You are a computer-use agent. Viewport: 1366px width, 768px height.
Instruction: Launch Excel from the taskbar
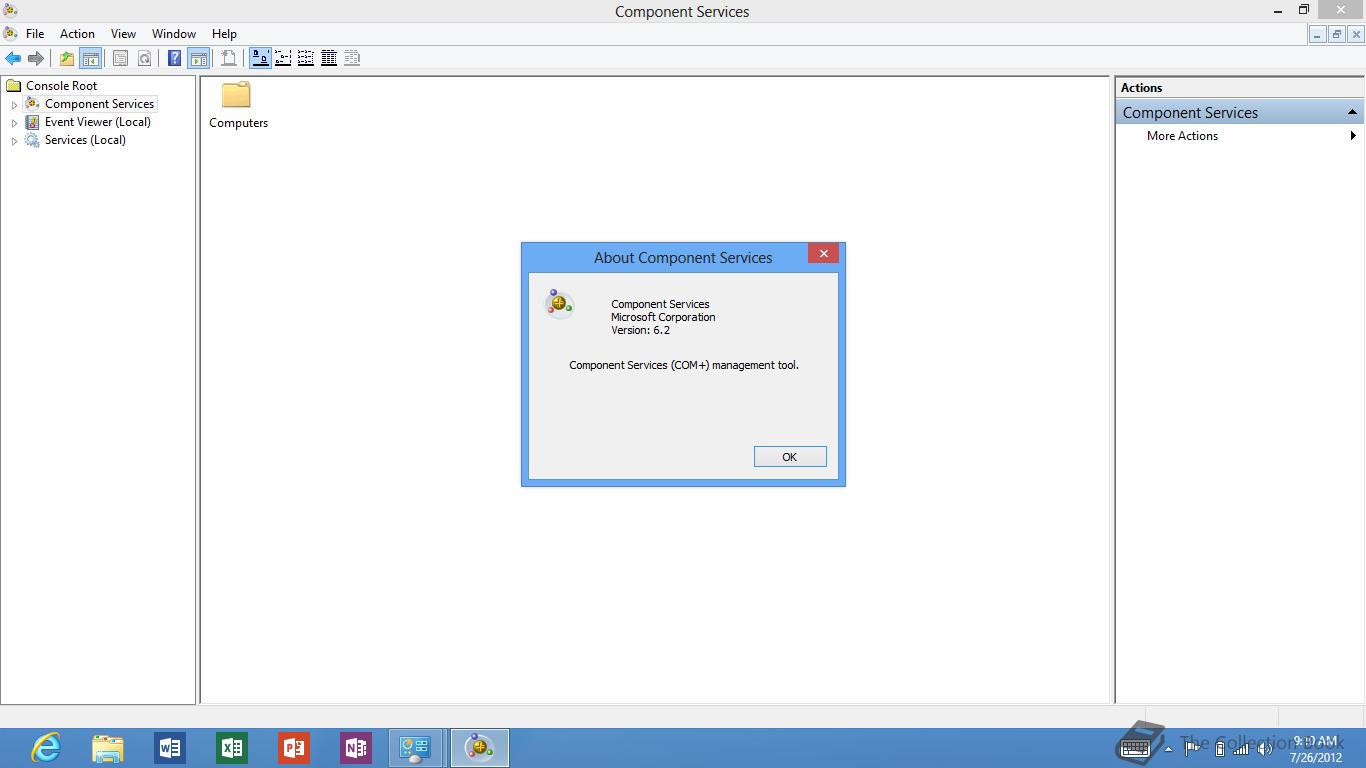(232, 748)
